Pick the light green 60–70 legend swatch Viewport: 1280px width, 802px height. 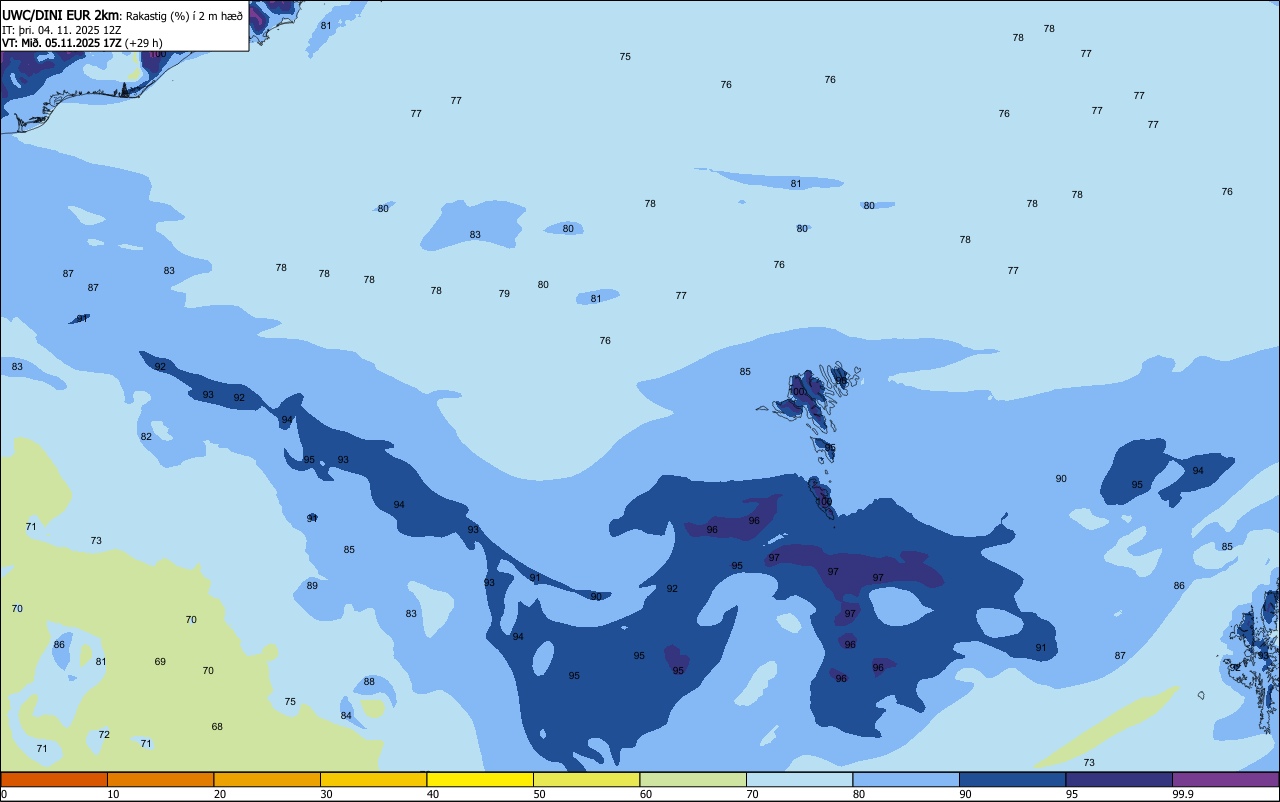point(693,779)
